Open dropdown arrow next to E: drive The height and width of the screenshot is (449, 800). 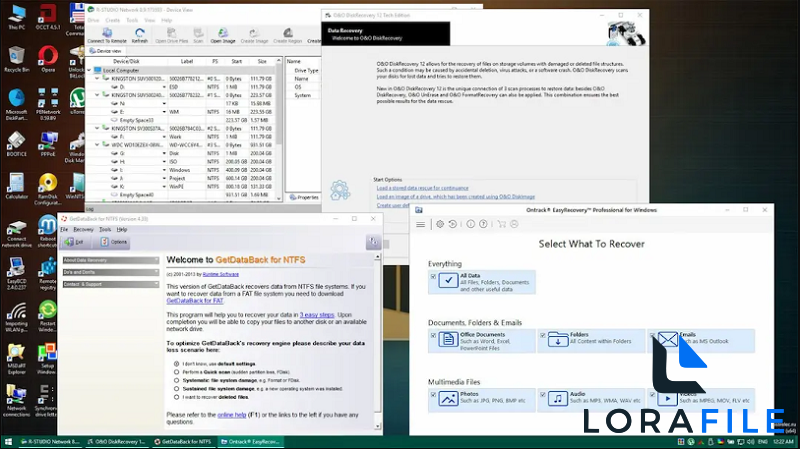164,112
